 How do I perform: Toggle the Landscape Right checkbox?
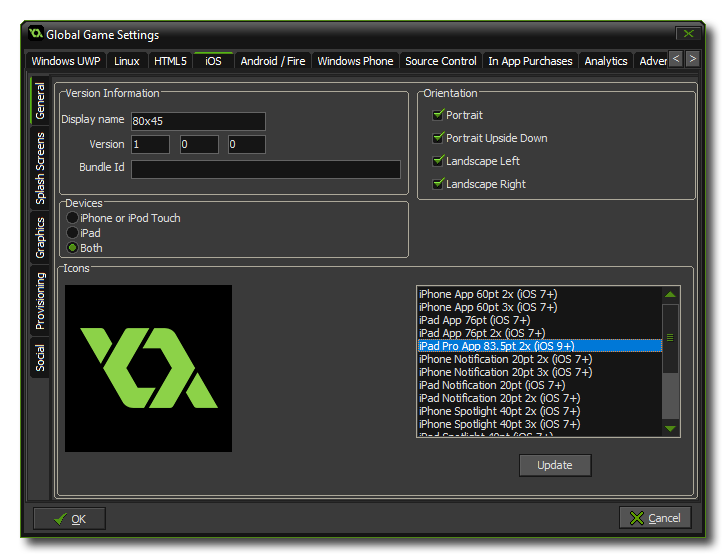[x=438, y=184]
